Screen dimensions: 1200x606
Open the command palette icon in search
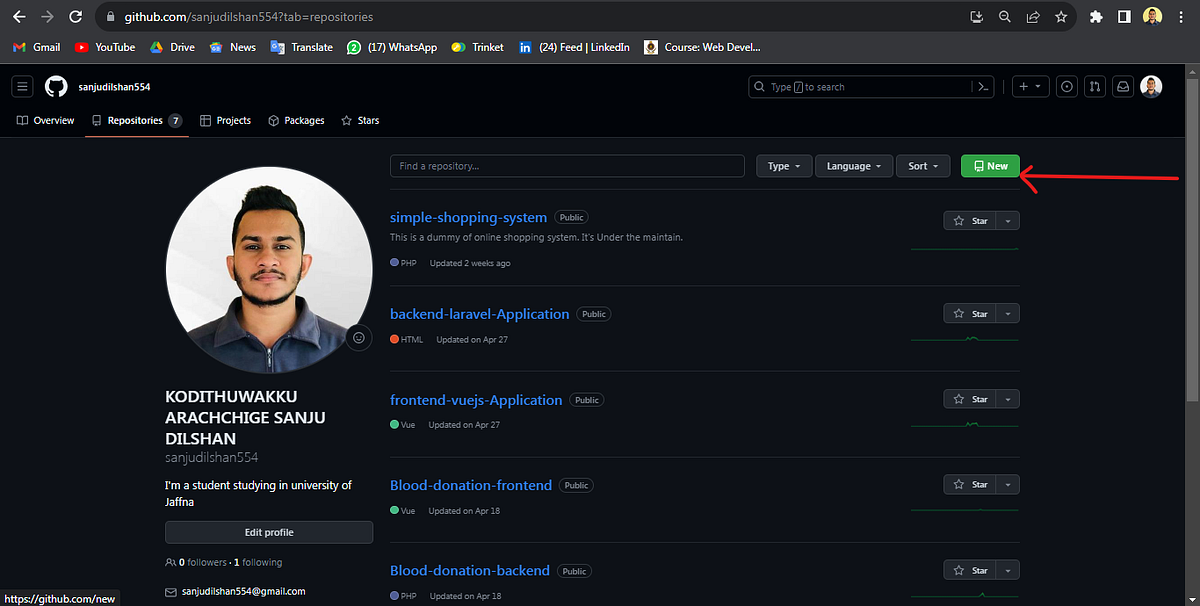tap(982, 86)
